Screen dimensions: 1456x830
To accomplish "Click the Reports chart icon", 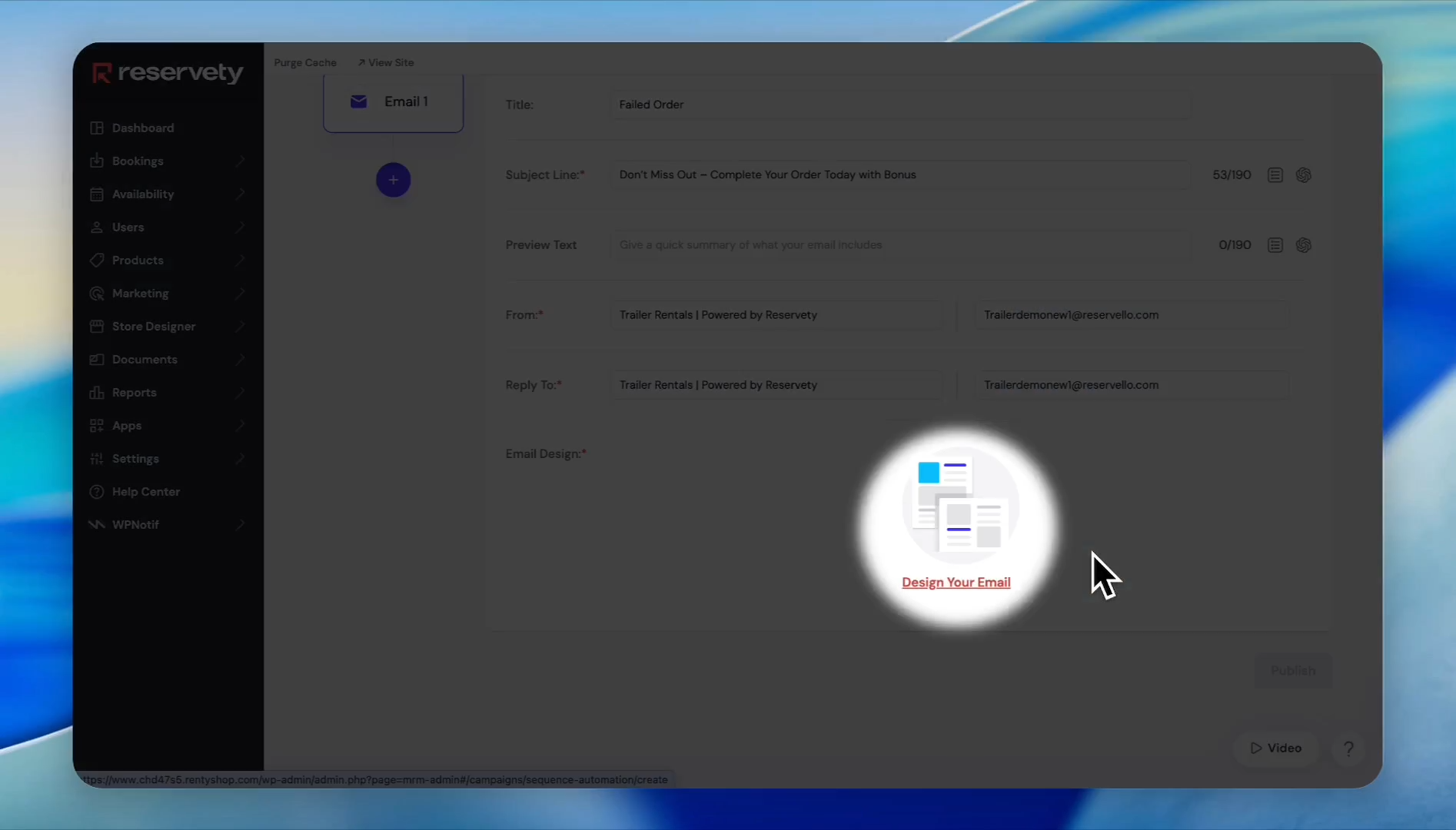I will coord(96,392).
